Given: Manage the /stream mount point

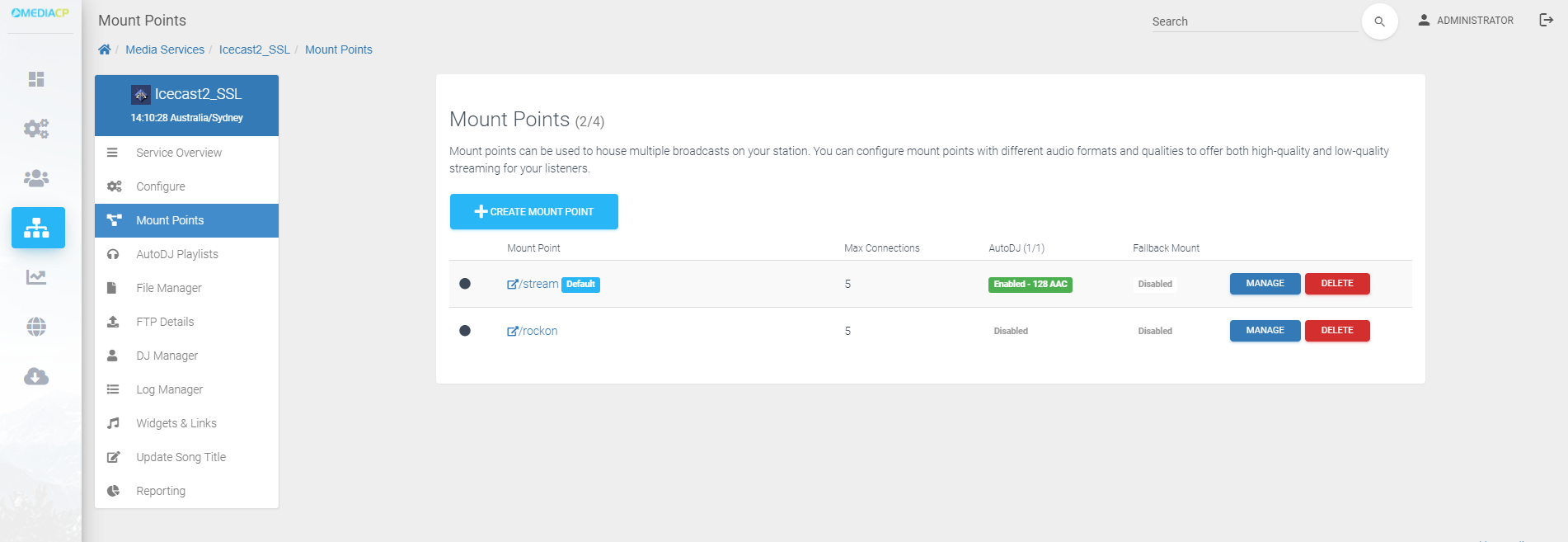Looking at the screenshot, I should pos(1265,284).
